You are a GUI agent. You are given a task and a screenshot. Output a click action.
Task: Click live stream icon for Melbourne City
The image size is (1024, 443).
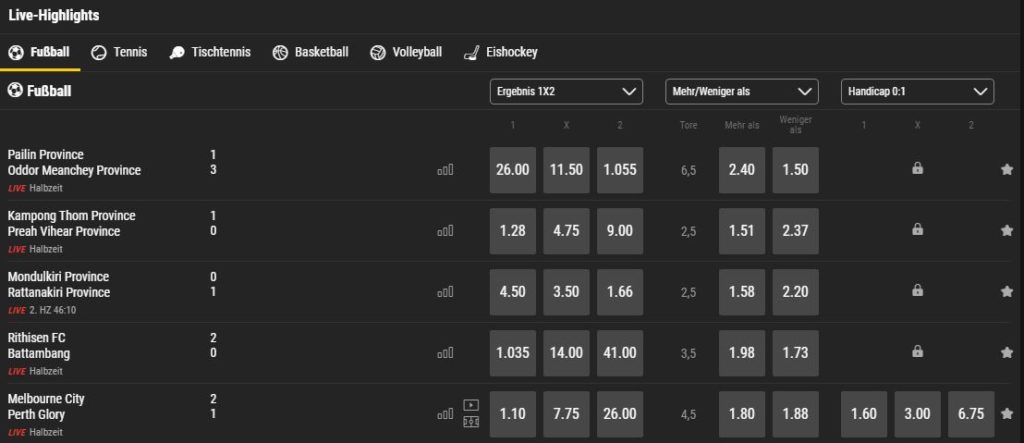pyautogui.click(x=471, y=405)
